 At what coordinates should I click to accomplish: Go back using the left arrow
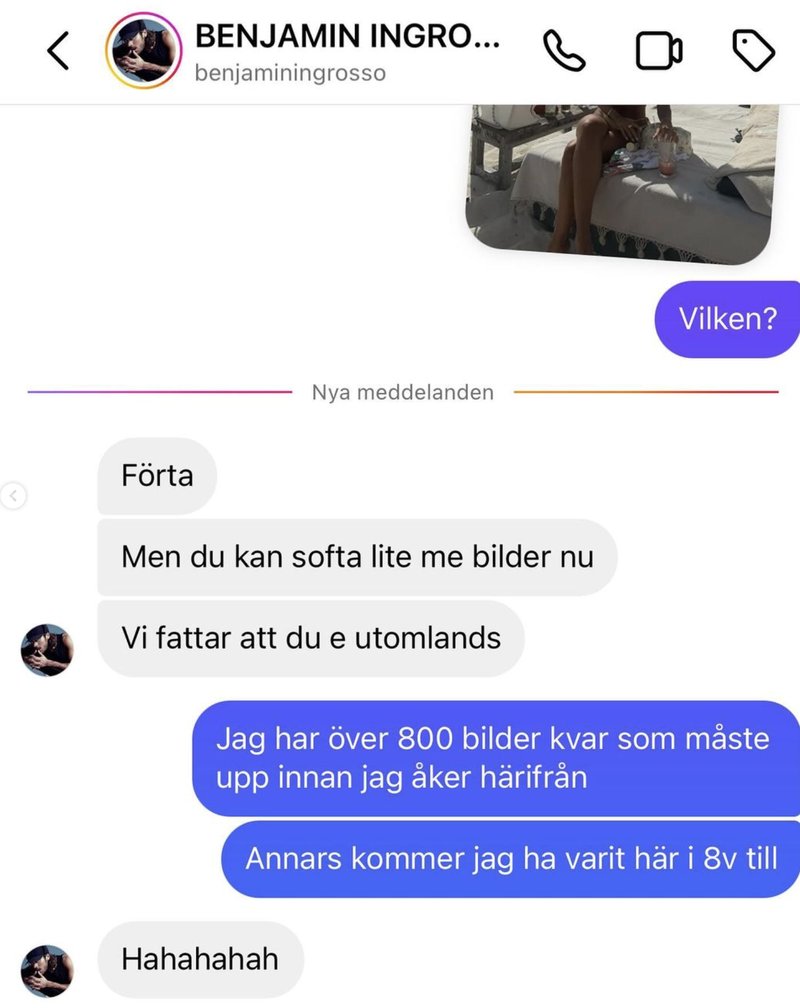pos(58,51)
